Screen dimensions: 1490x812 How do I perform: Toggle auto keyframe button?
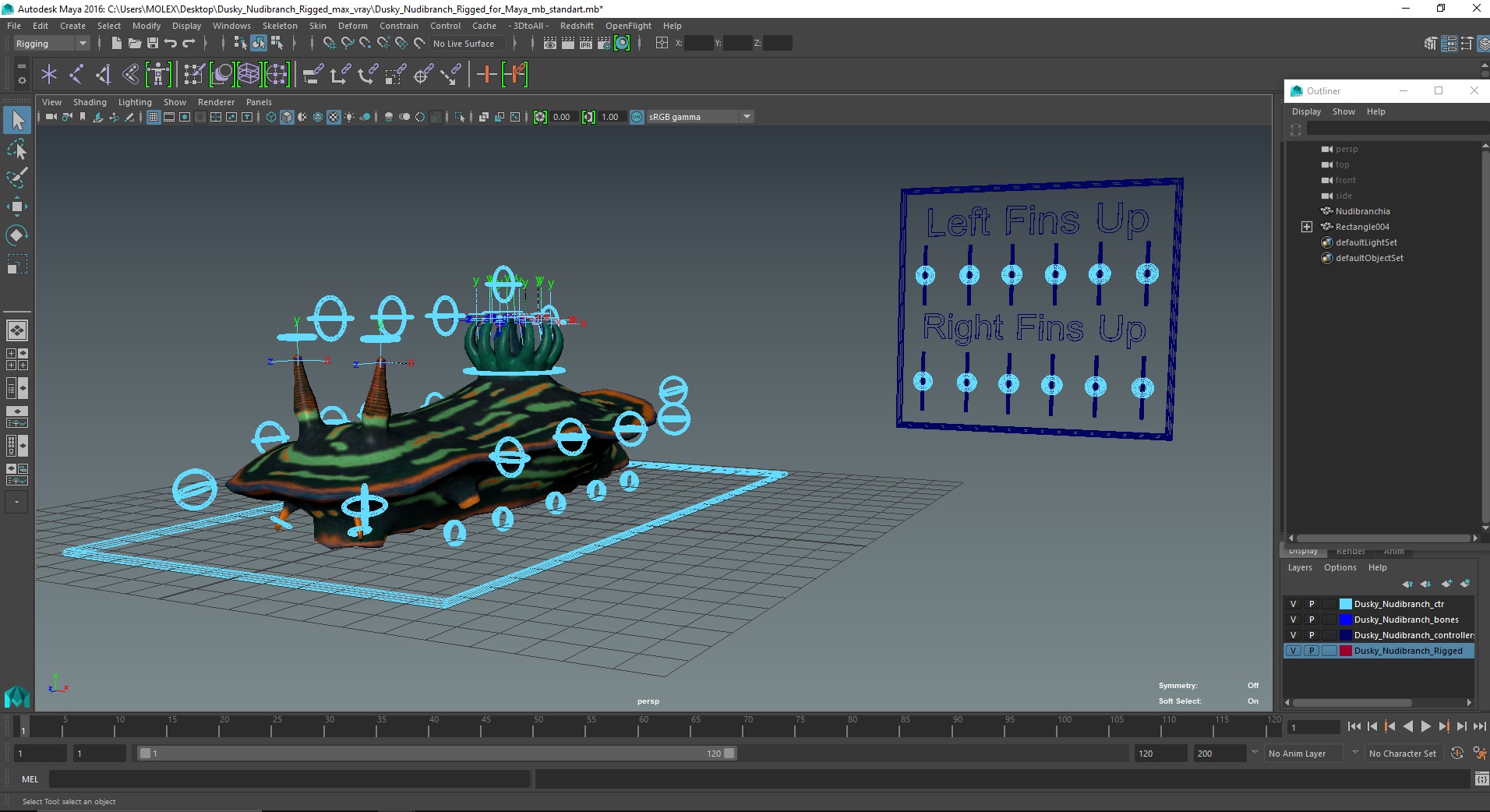(1456, 754)
